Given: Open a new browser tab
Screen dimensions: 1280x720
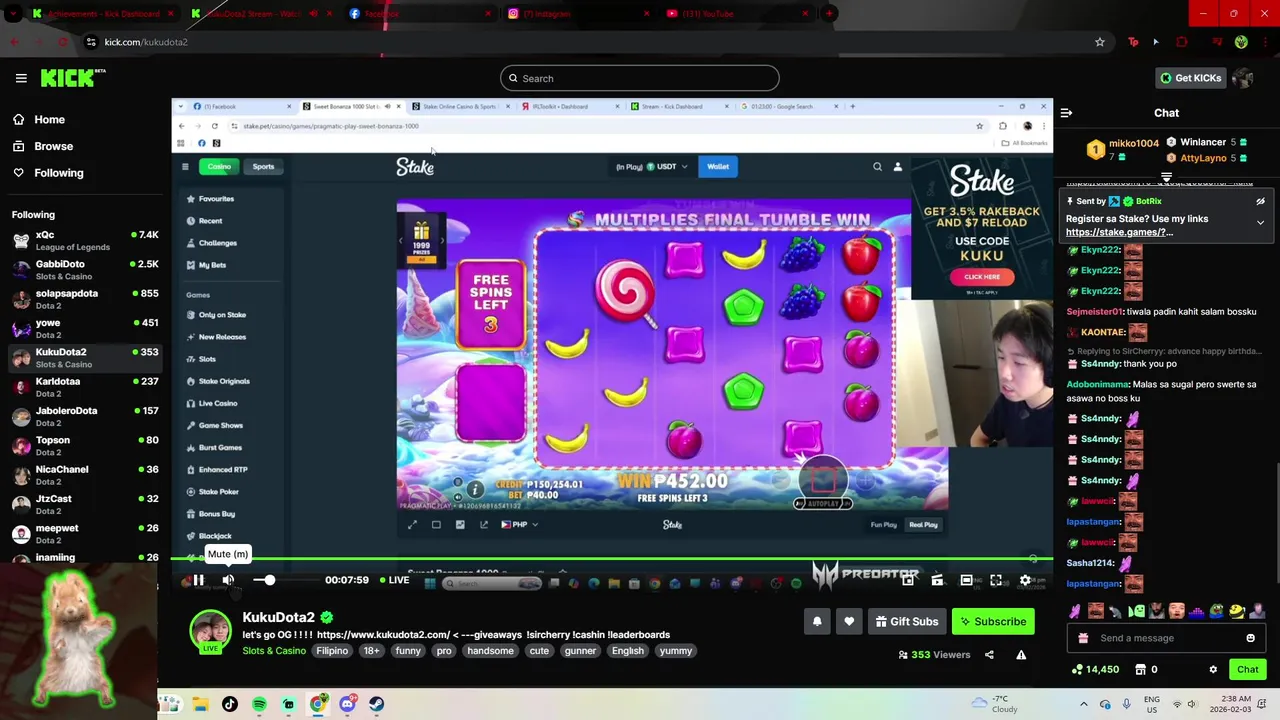Looking at the screenshot, I should pyautogui.click(x=829, y=13).
